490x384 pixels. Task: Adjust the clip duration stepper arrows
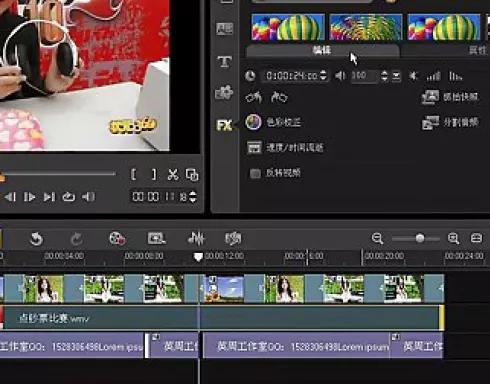pyautogui.click(x=323, y=76)
